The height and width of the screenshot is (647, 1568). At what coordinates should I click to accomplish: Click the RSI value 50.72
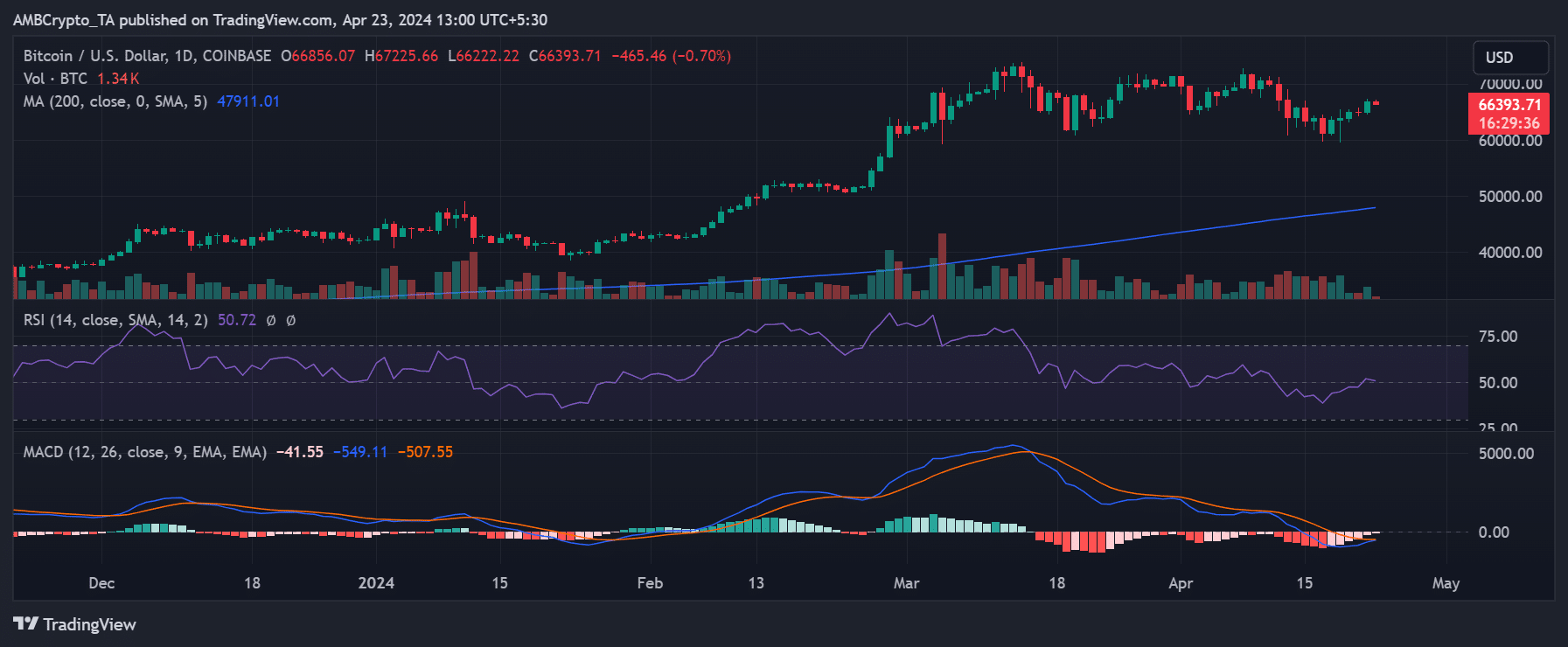pyautogui.click(x=237, y=320)
